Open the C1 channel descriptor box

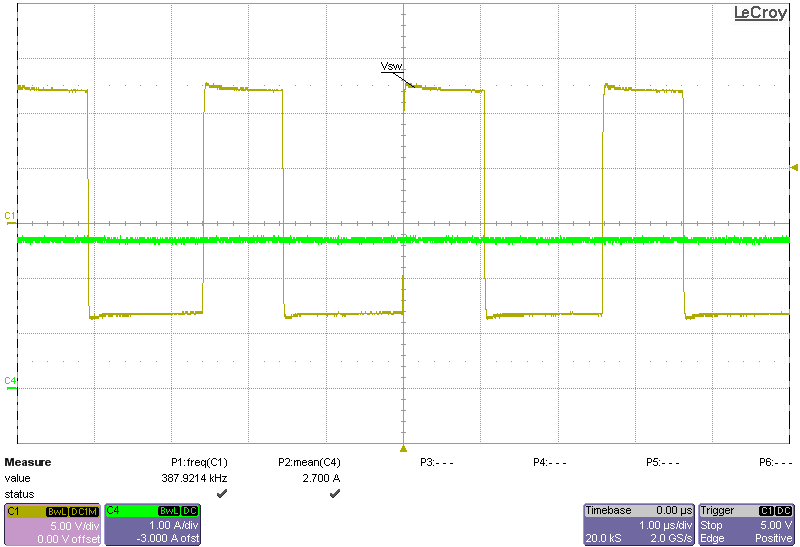tap(52, 525)
